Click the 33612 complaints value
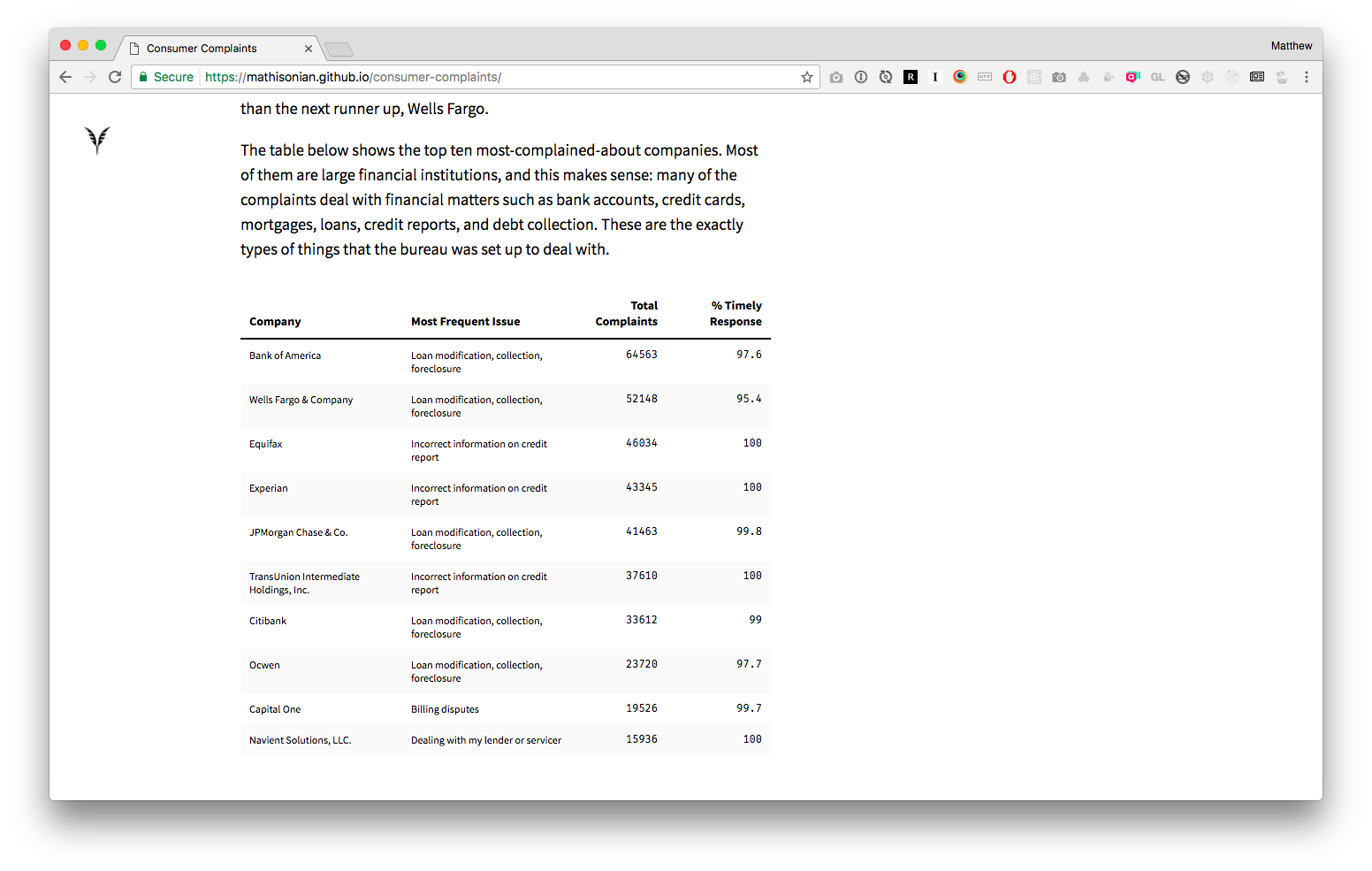1372x871 pixels. tap(642, 620)
